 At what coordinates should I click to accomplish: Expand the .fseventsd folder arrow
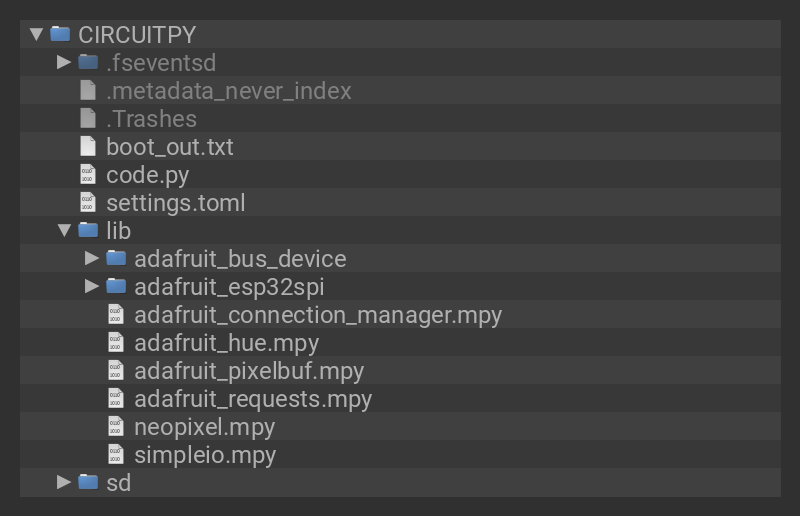coord(64,62)
